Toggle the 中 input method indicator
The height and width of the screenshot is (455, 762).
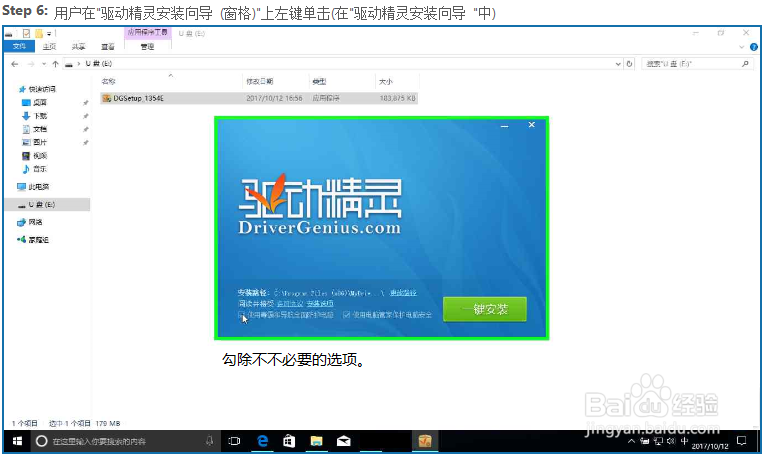684,441
